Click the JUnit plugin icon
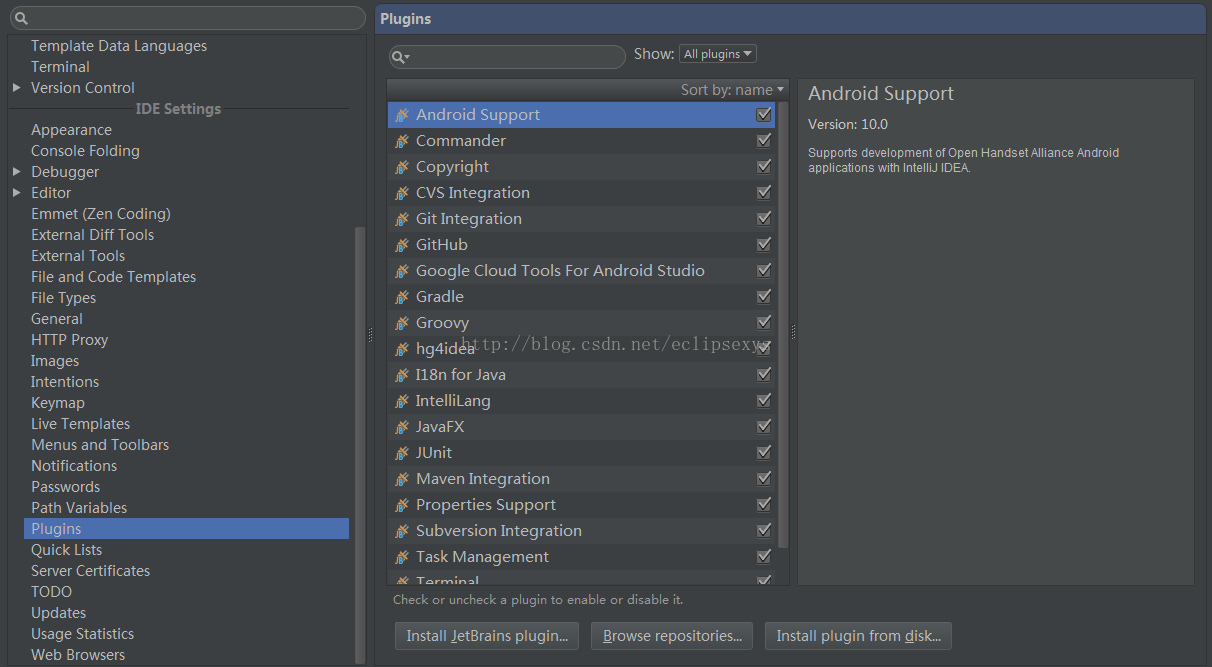Viewport: 1212px width, 667px height. pyautogui.click(x=402, y=453)
